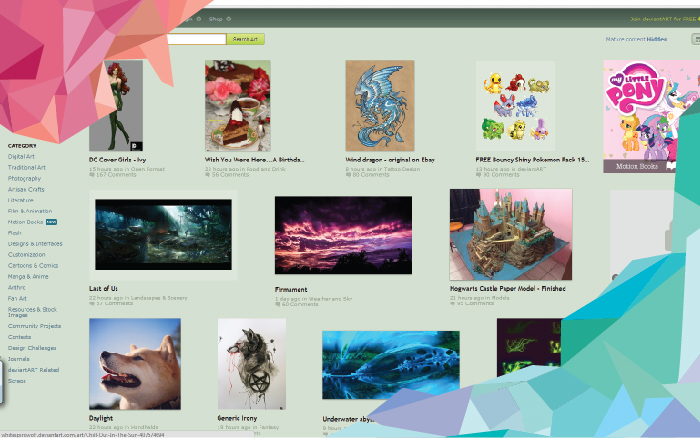Screen dimensions: 700x438
Task: Open Anthro category
Action: tap(17, 288)
